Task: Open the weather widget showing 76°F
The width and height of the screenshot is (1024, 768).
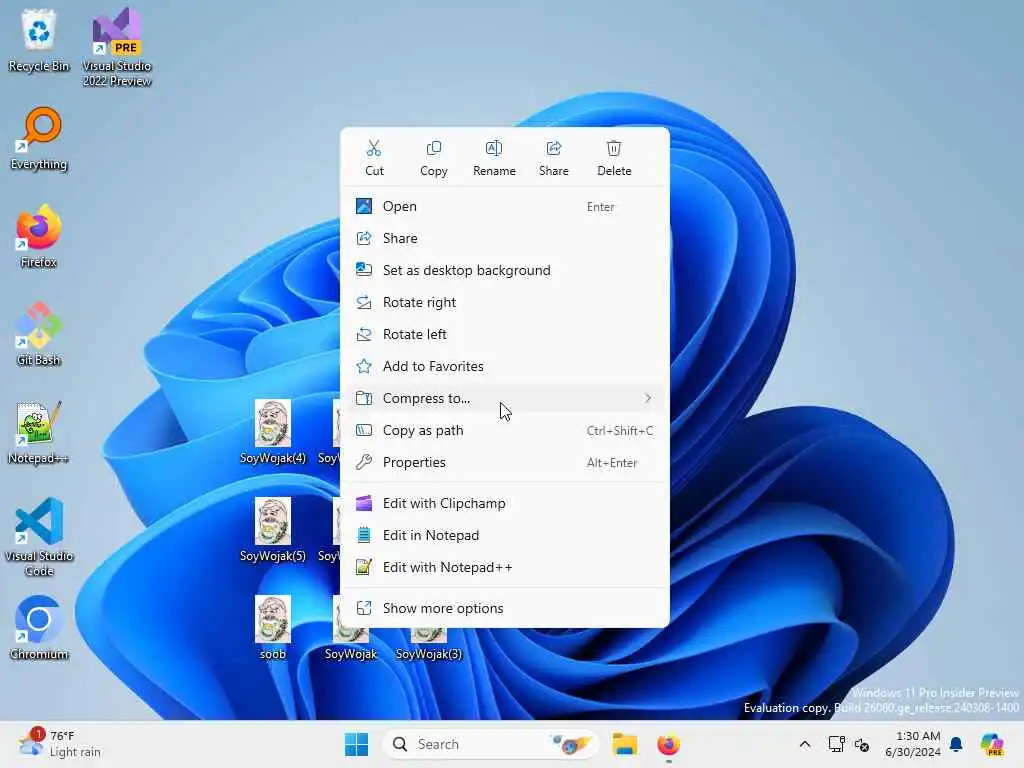Action: [60, 744]
